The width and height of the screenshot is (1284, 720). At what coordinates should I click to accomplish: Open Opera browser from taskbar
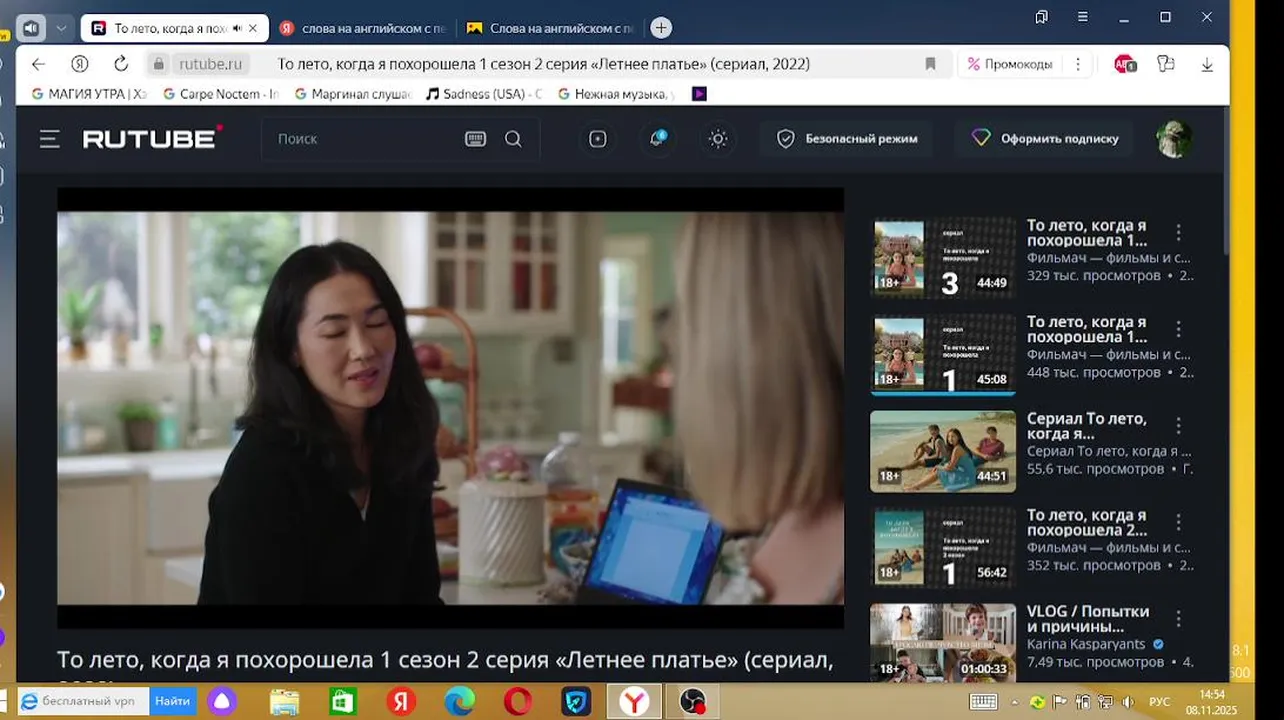click(518, 702)
